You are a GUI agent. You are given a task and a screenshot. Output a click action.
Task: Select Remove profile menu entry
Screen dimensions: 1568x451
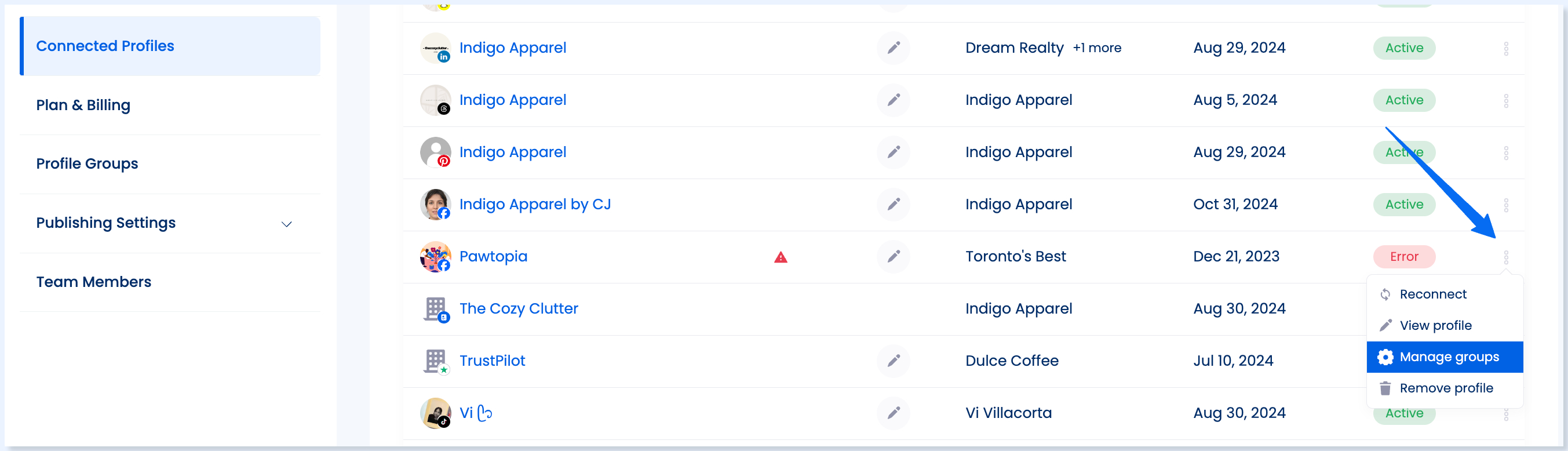[1445, 388]
